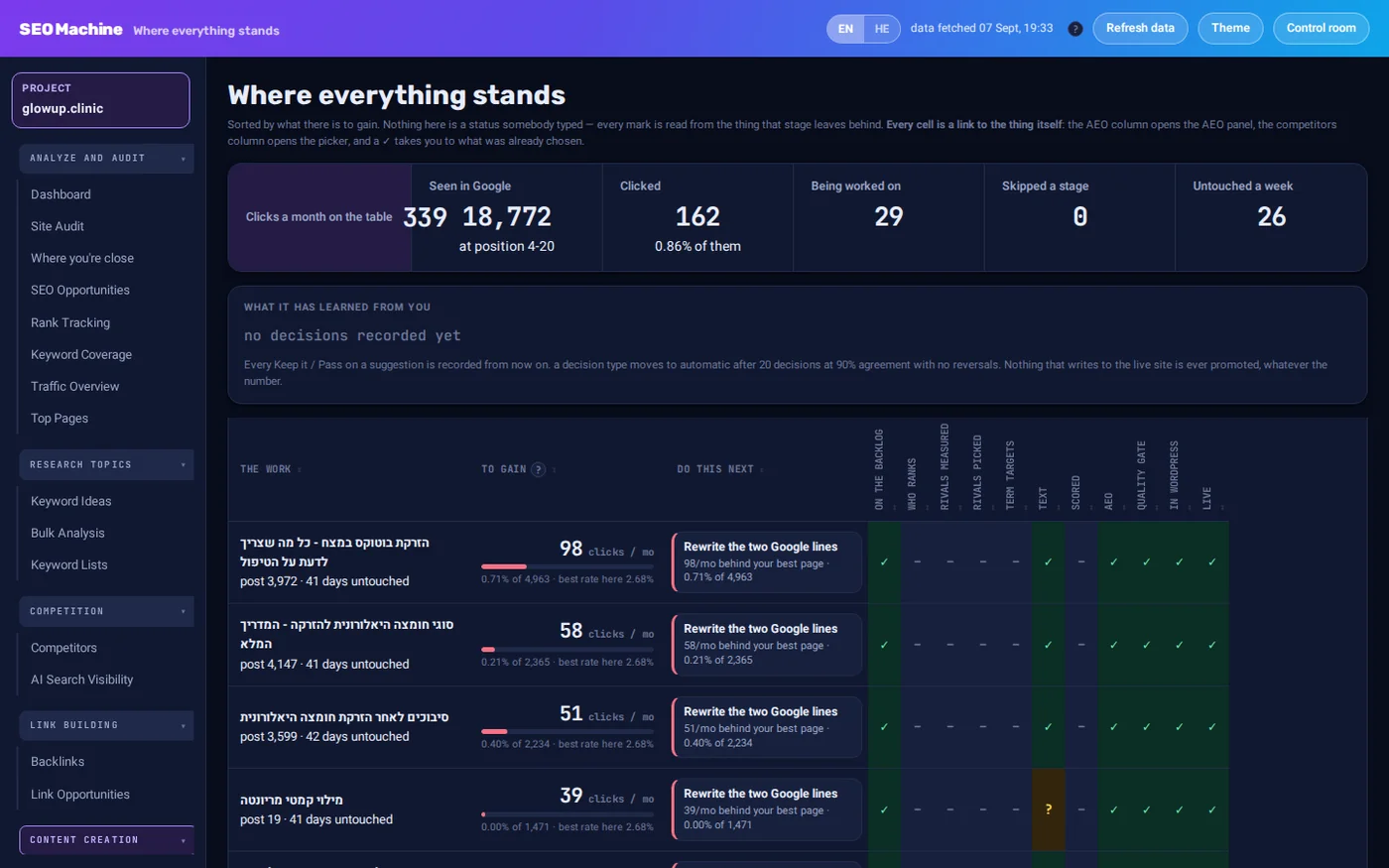The width and height of the screenshot is (1389, 868).
Task: Open the glowup.clinic project selector
Action: click(100, 99)
